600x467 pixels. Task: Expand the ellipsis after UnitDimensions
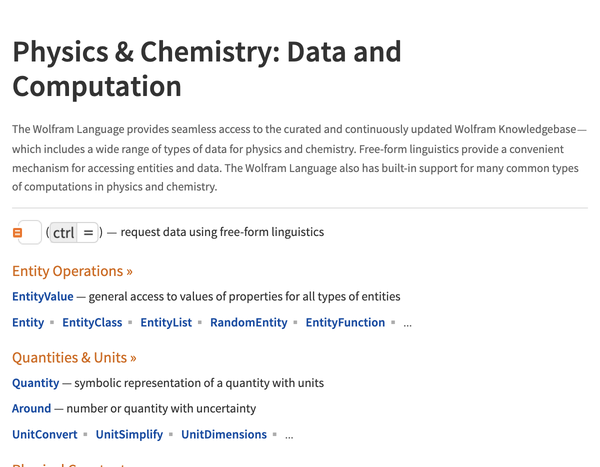[x=289, y=436]
